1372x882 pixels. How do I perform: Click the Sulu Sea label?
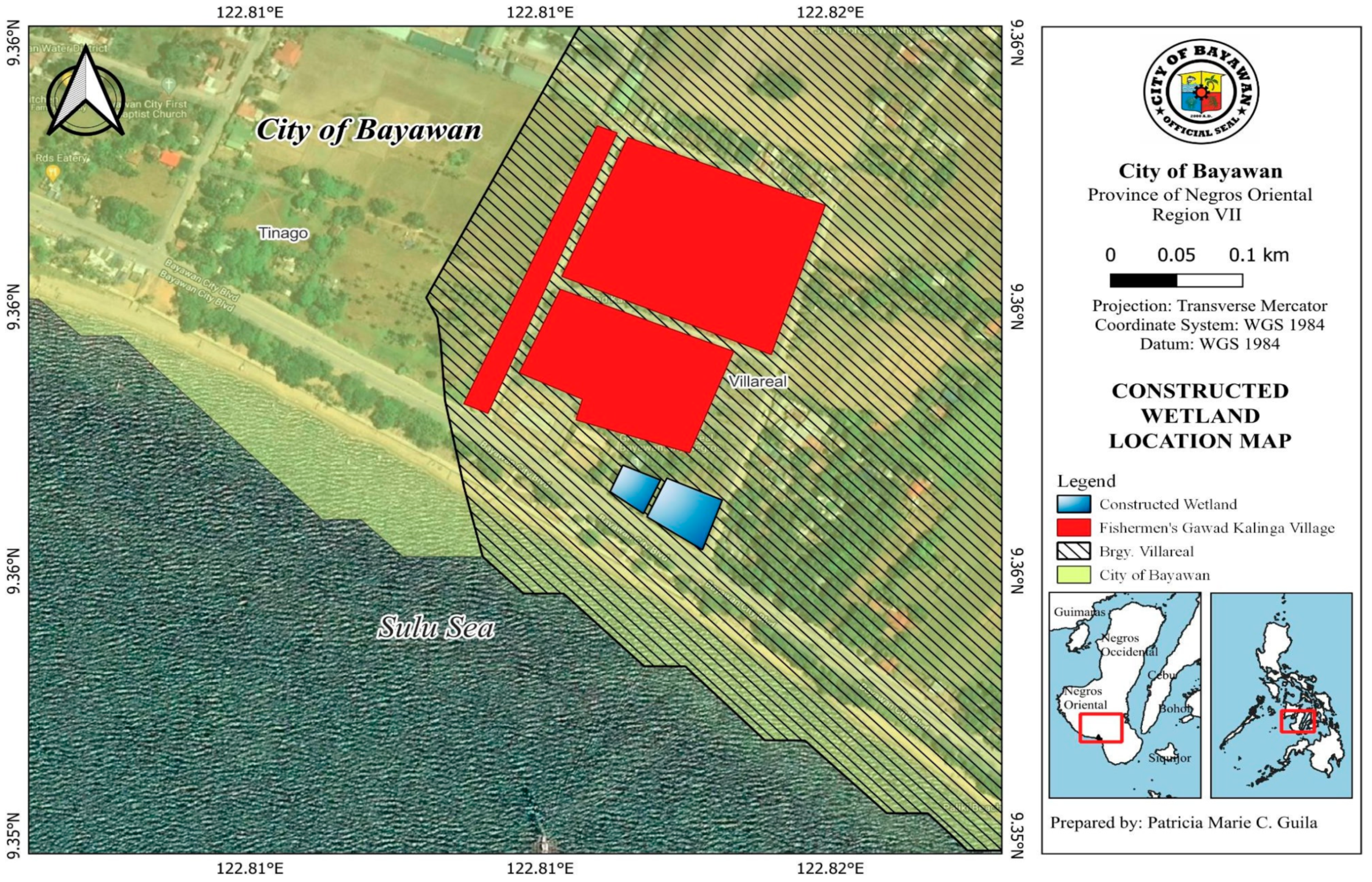coord(436,628)
